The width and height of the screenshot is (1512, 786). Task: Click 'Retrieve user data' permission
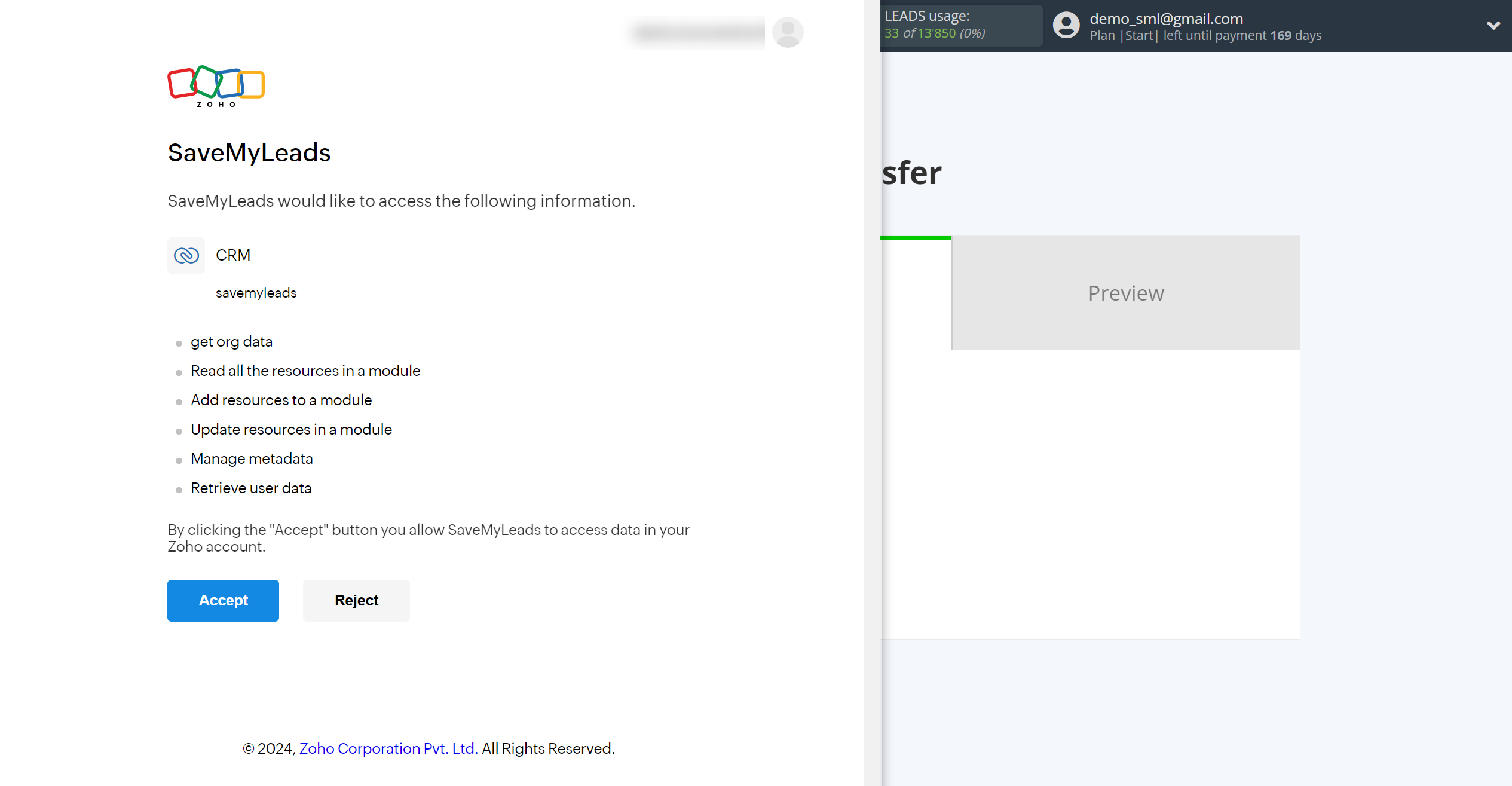click(x=251, y=488)
